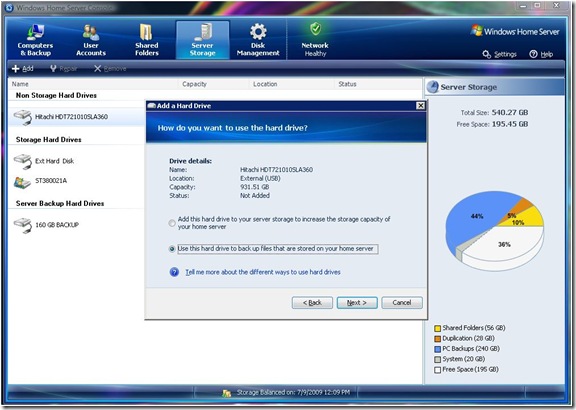This screenshot has height=410, width=576.
Task: Click the Settings magnifier icon
Action: coord(486,54)
